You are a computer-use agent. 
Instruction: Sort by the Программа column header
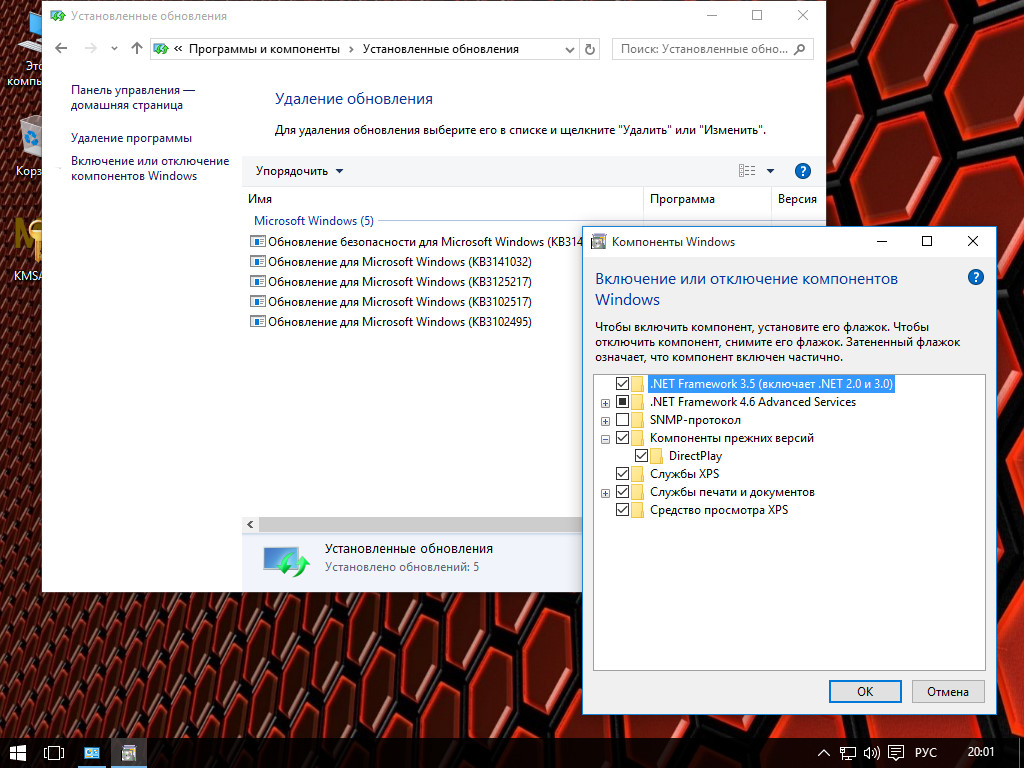(707, 199)
